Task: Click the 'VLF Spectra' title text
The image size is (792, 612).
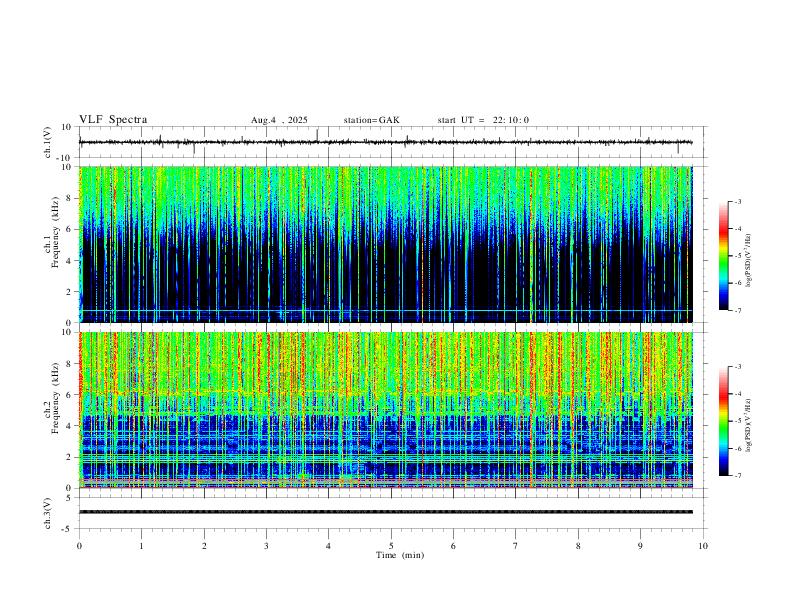Action: pyautogui.click(x=113, y=120)
